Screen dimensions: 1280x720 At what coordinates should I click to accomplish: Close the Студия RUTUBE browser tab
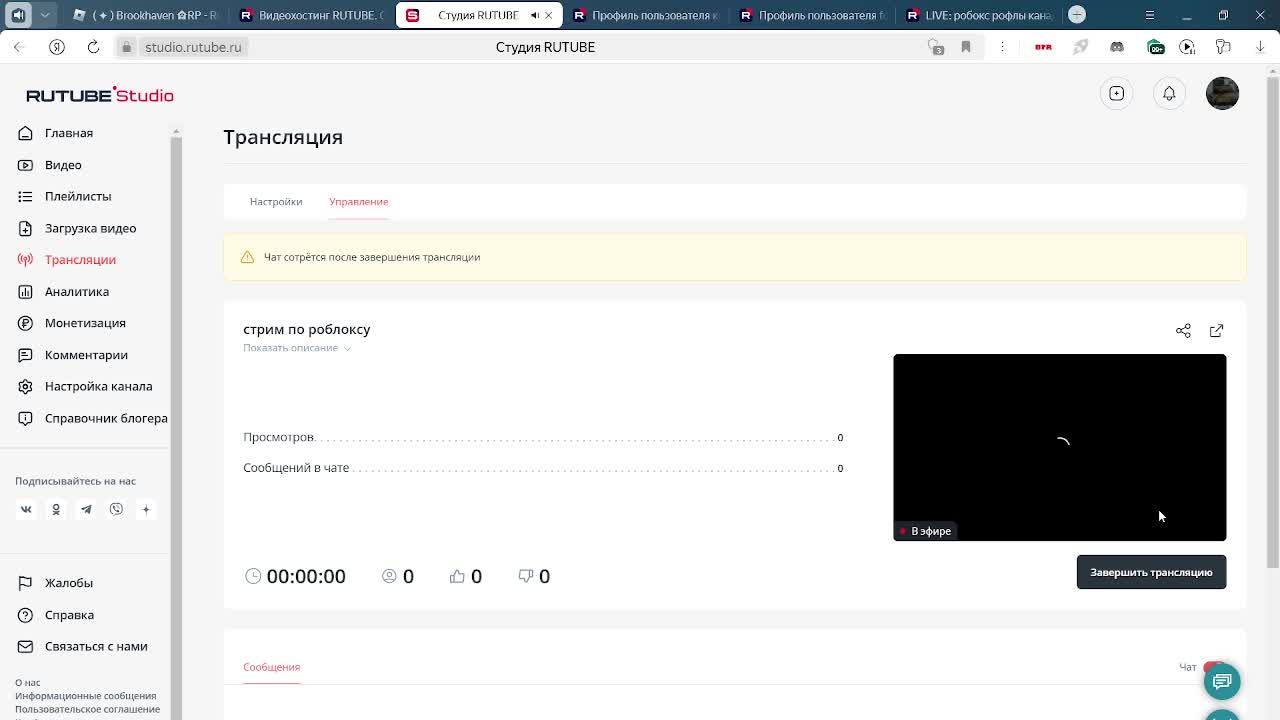[548, 15]
